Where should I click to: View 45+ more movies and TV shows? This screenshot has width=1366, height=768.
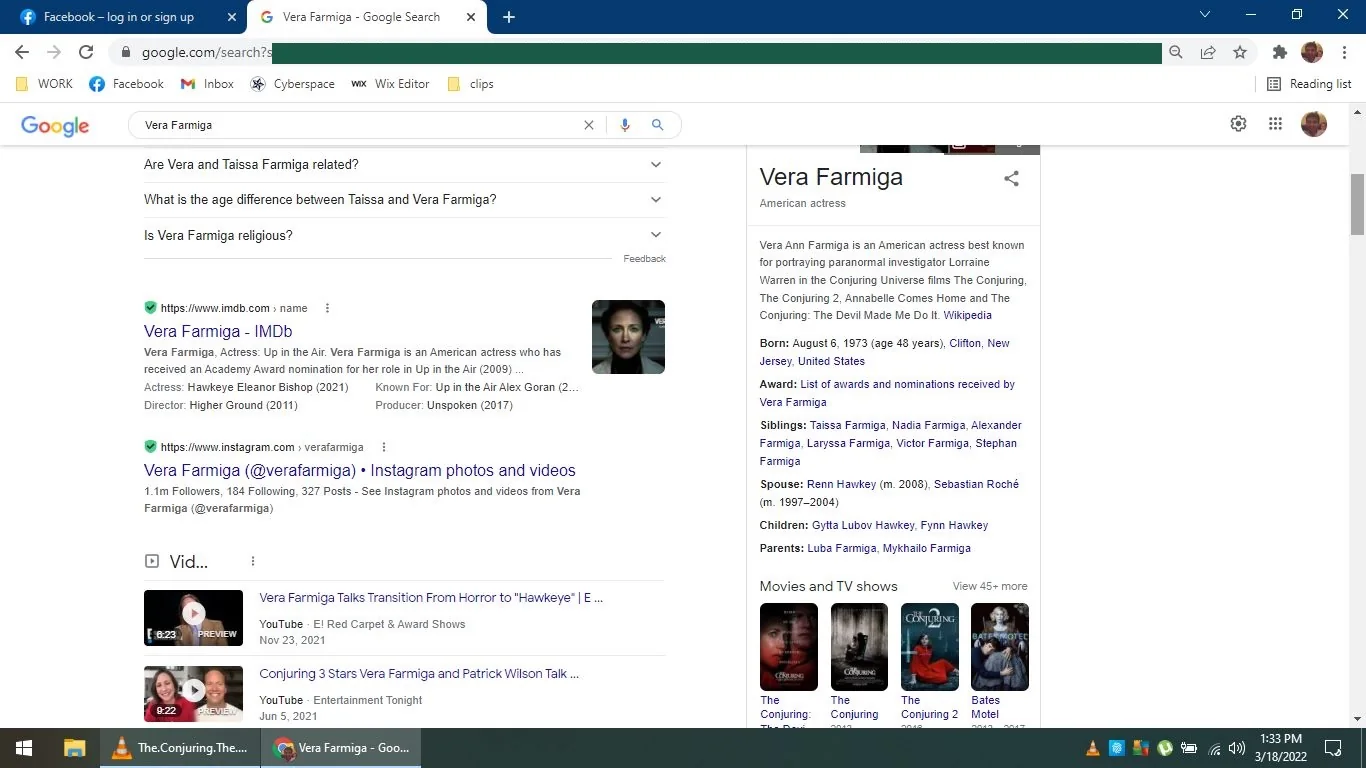[x=990, y=587]
